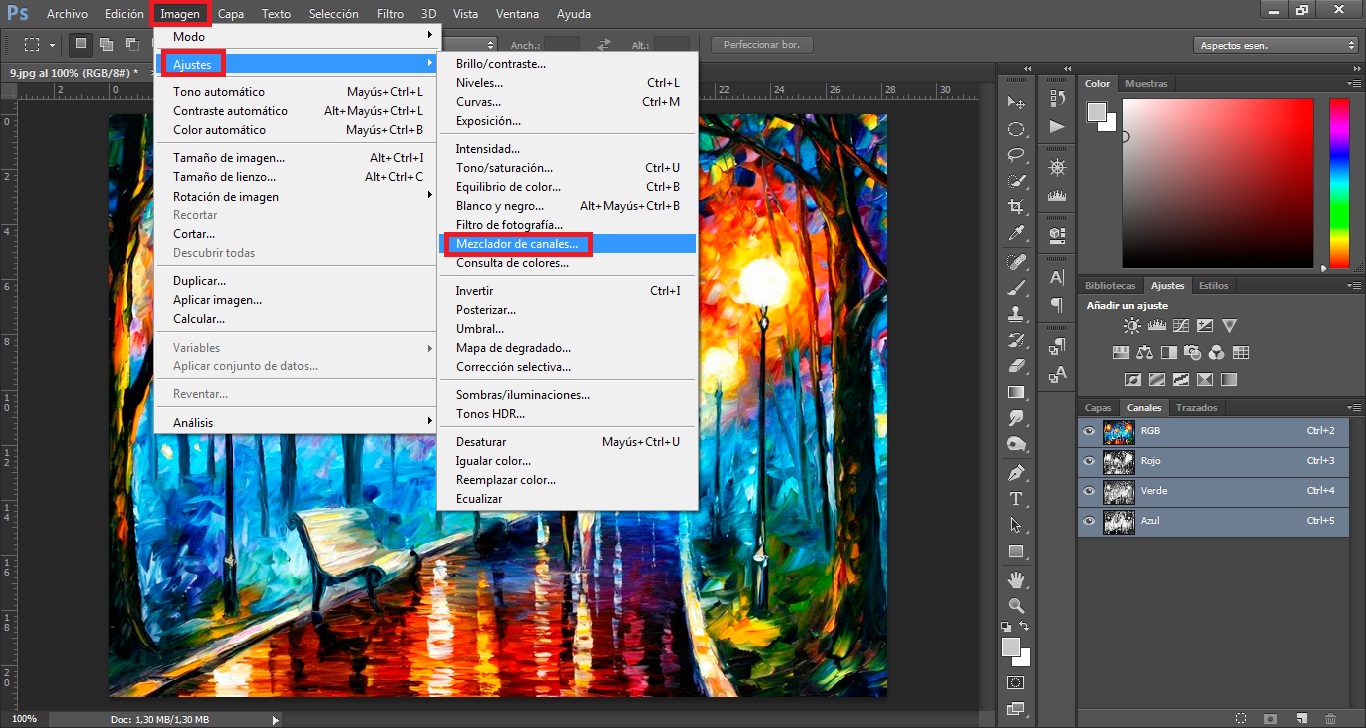Select the Zoom tool
The width and height of the screenshot is (1366, 728).
click(1016, 605)
